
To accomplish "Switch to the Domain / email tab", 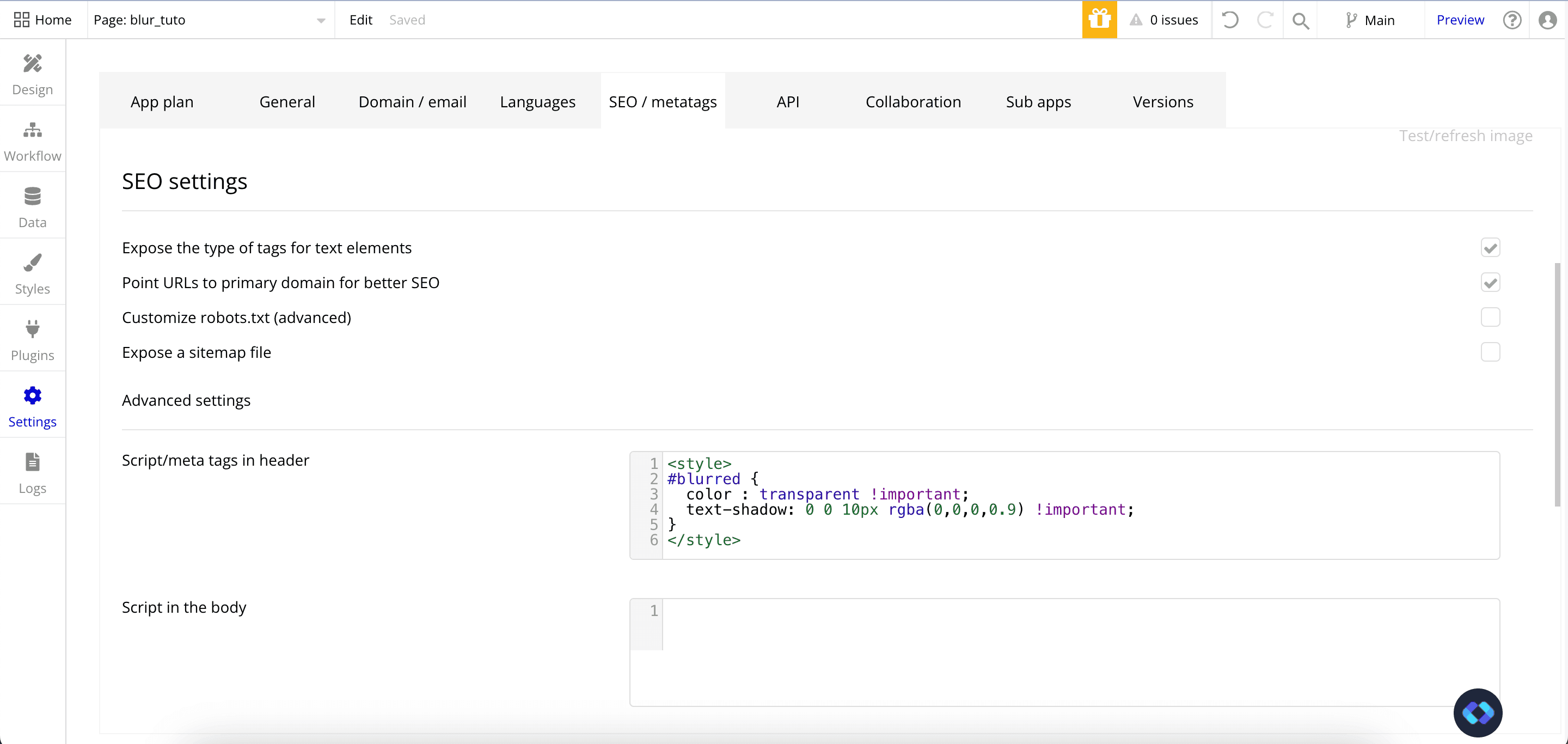I will click(x=412, y=102).
